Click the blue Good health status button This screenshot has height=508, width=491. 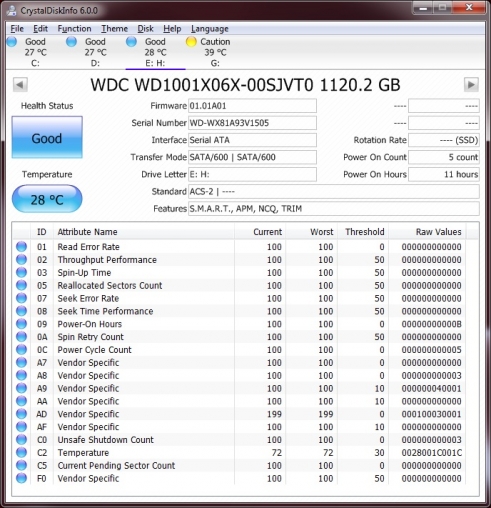point(47,137)
